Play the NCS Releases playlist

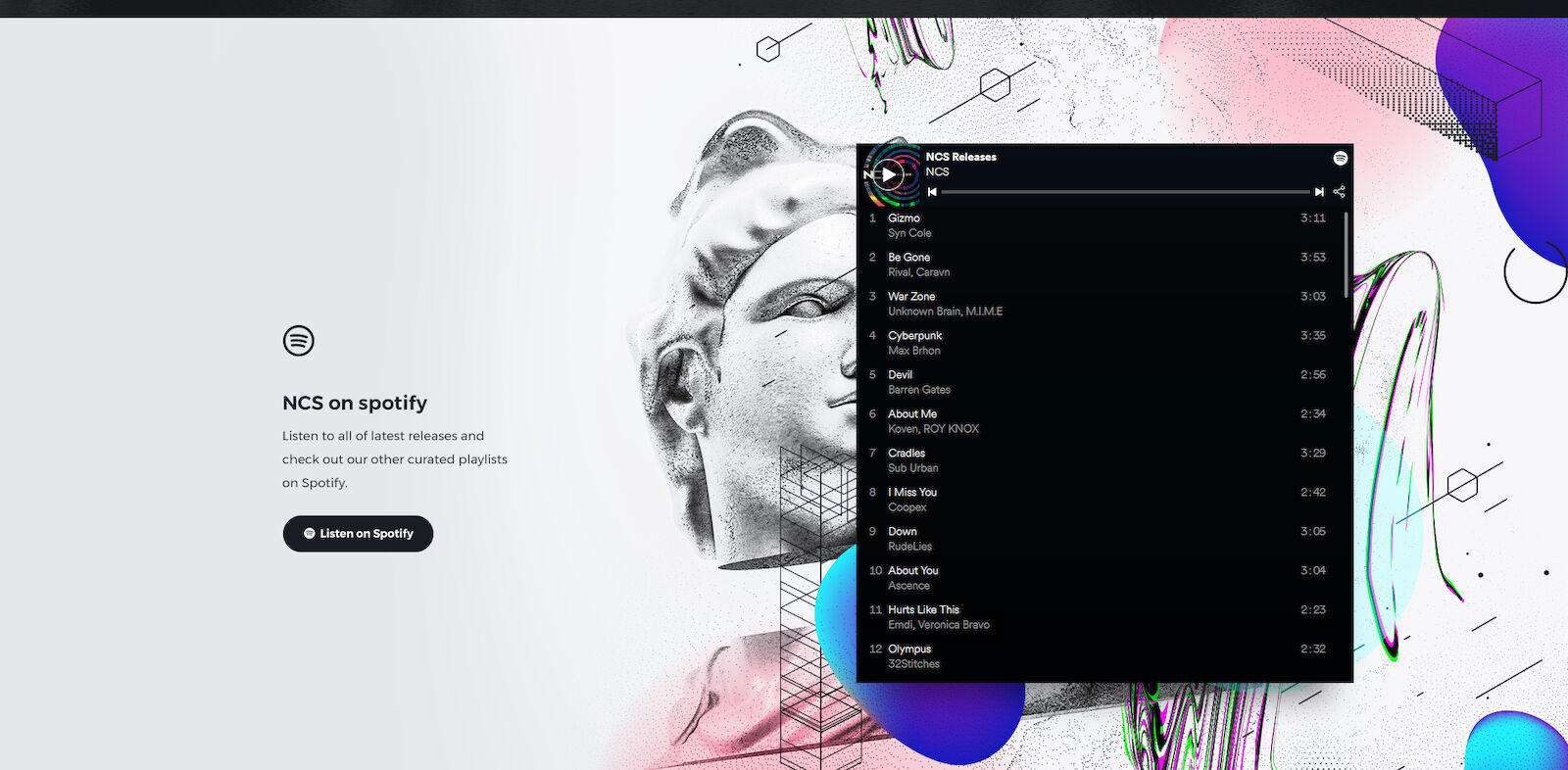tap(888, 175)
